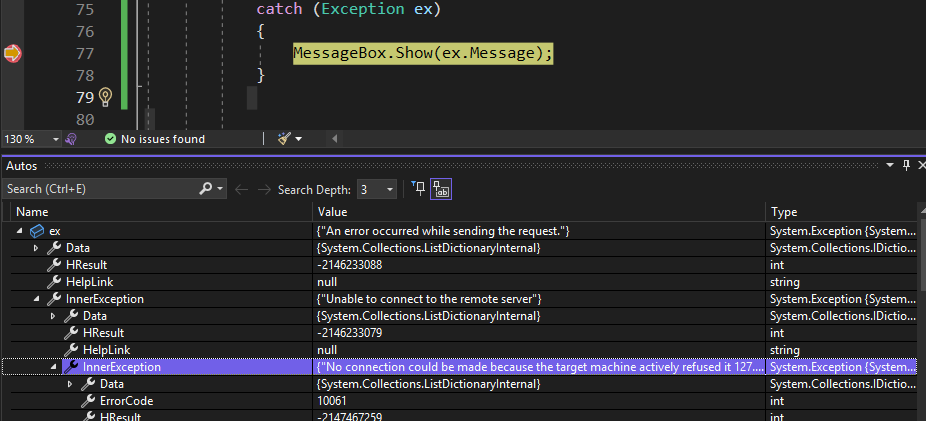This screenshot has height=421, width=926.
Task: Click the No issues found checkmark
Action: click(110, 139)
